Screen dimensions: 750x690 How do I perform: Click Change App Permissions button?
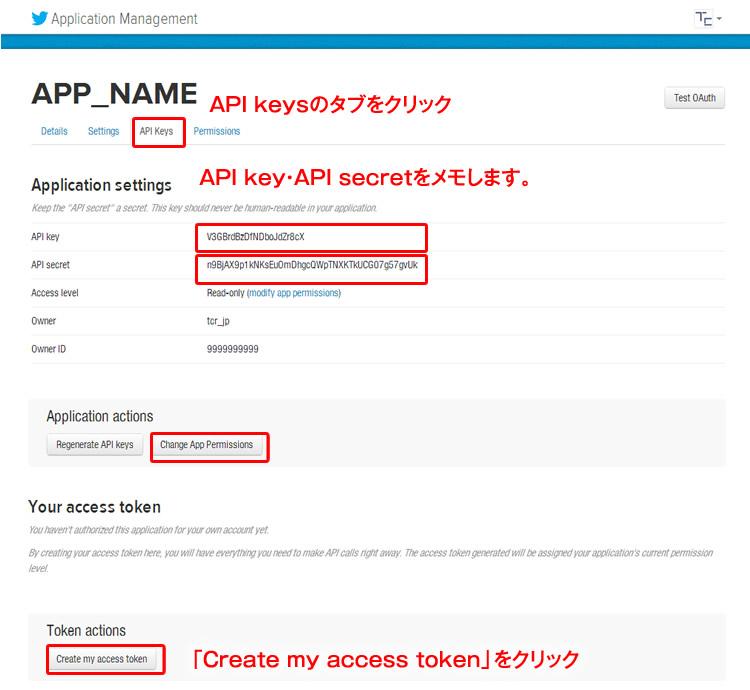tap(207, 445)
